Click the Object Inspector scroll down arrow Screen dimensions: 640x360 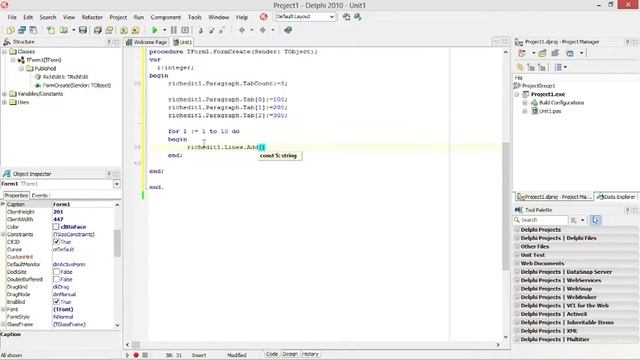click(x=118, y=325)
